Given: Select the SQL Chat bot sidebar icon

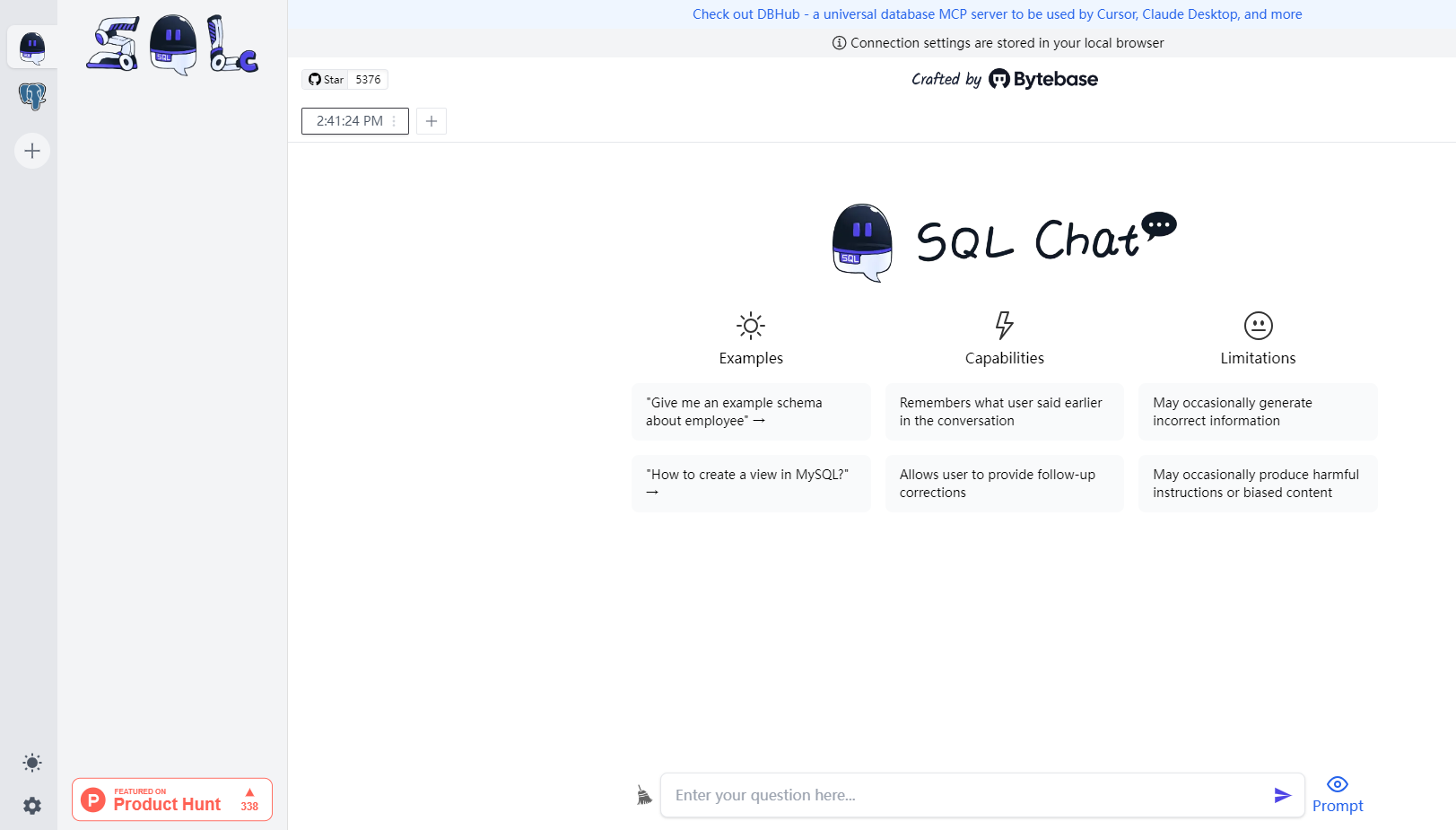Looking at the screenshot, I should 31,47.
